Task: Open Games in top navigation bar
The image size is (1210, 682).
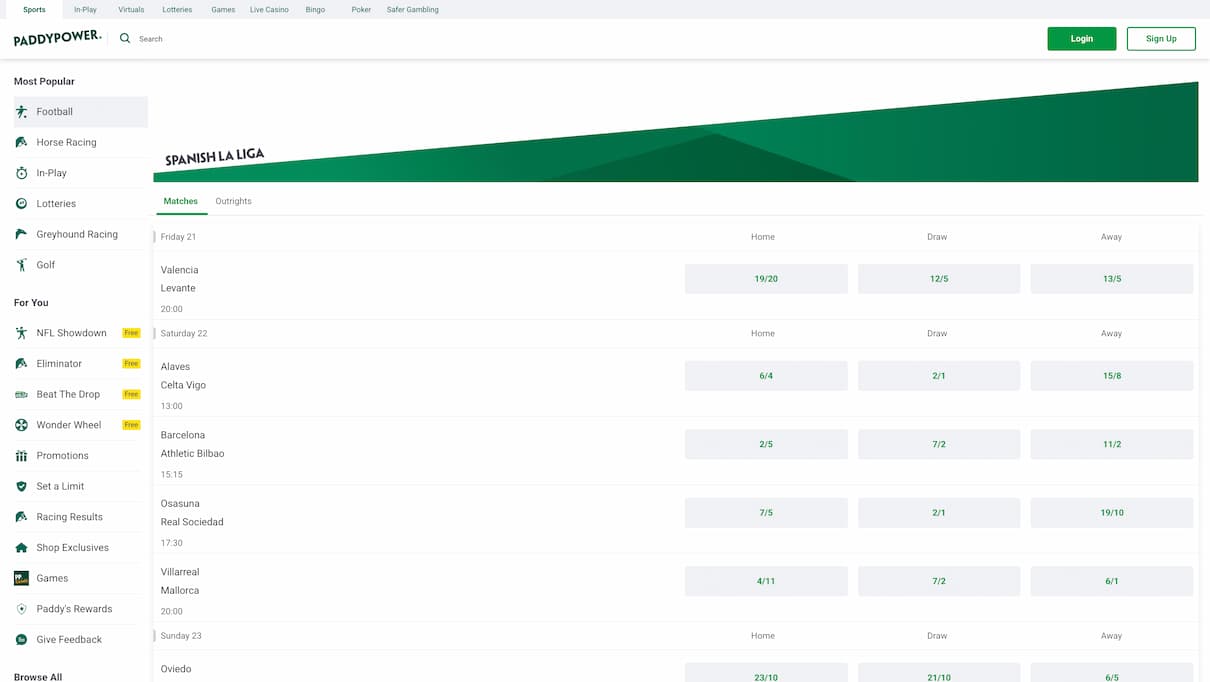Action: (x=223, y=9)
